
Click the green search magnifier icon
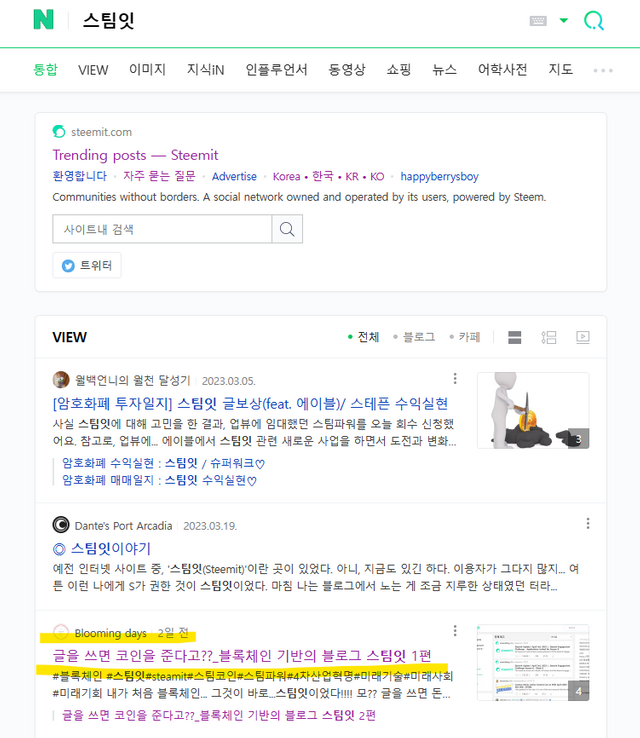(593, 21)
